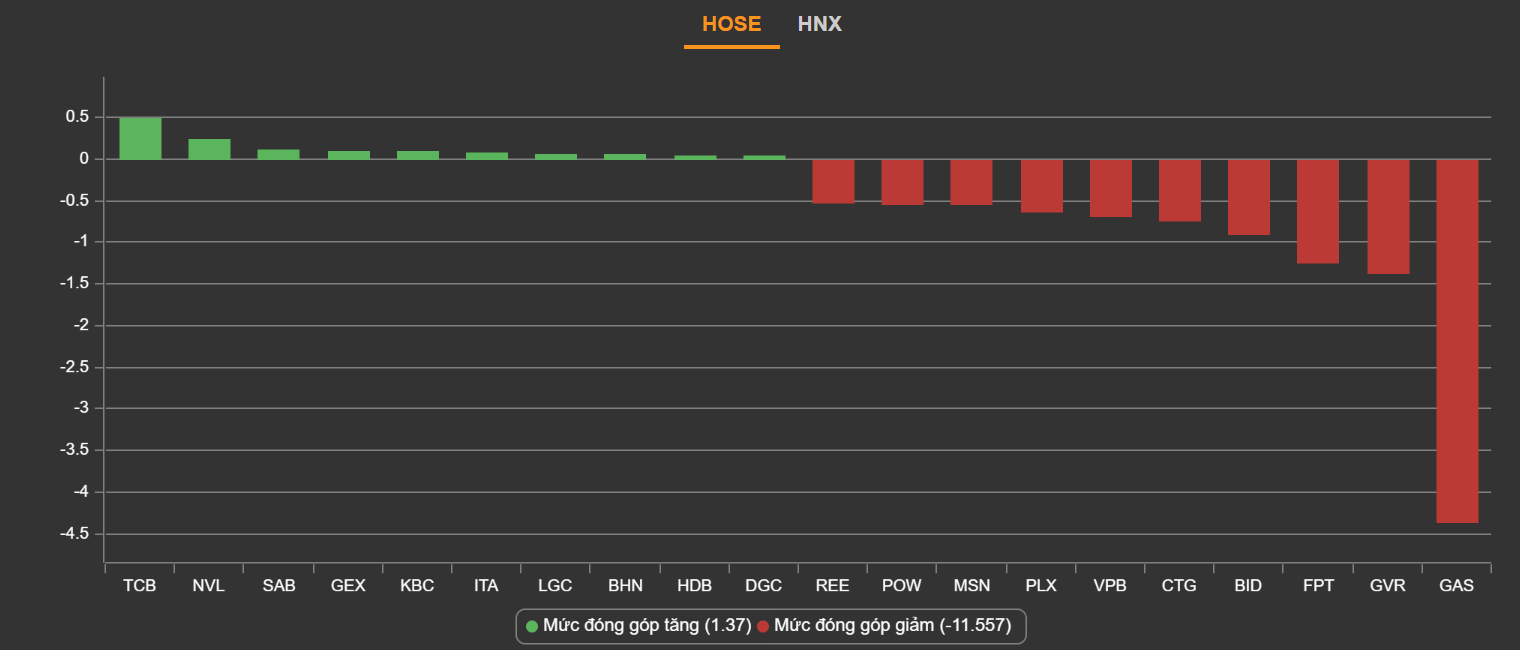Select the CTG red bar

(x=1179, y=190)
